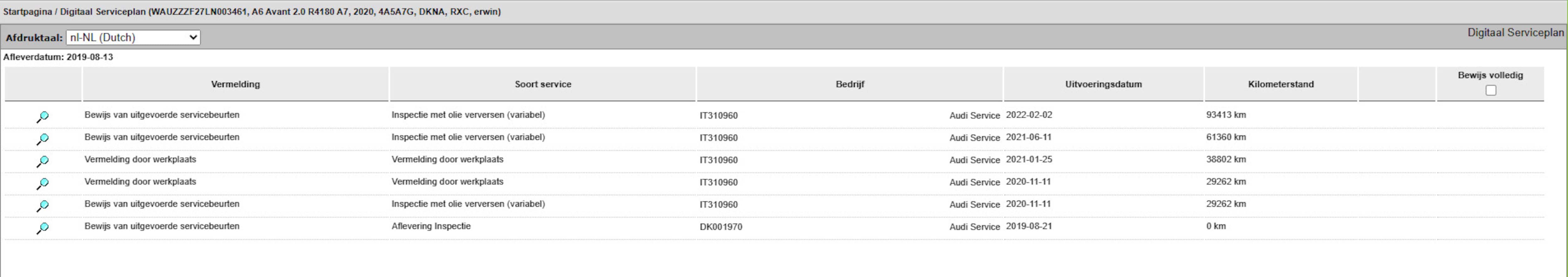Inspect the 2020-11-11 Vermelding door werkplaats record

point(42,183)
